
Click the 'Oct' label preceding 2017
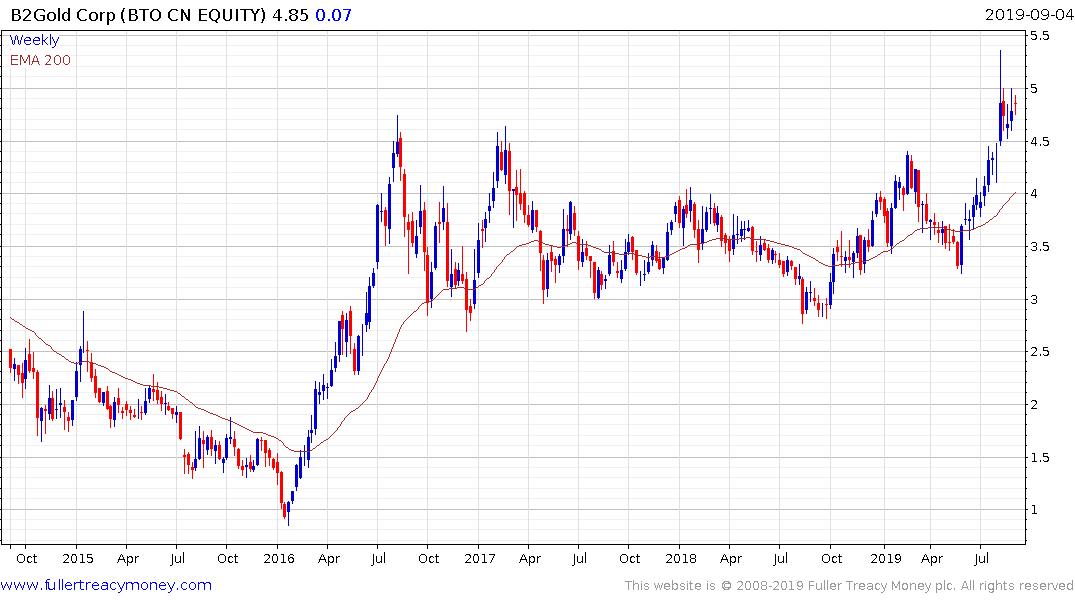429,558
